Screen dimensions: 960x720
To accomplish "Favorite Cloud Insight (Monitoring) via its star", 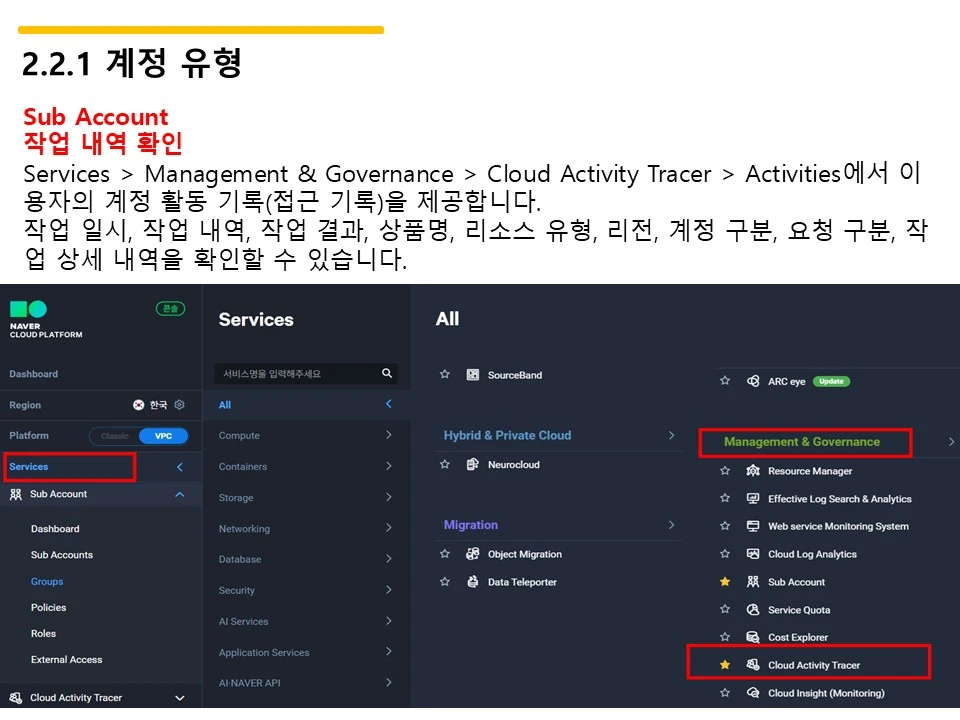I will click(724, 693).
